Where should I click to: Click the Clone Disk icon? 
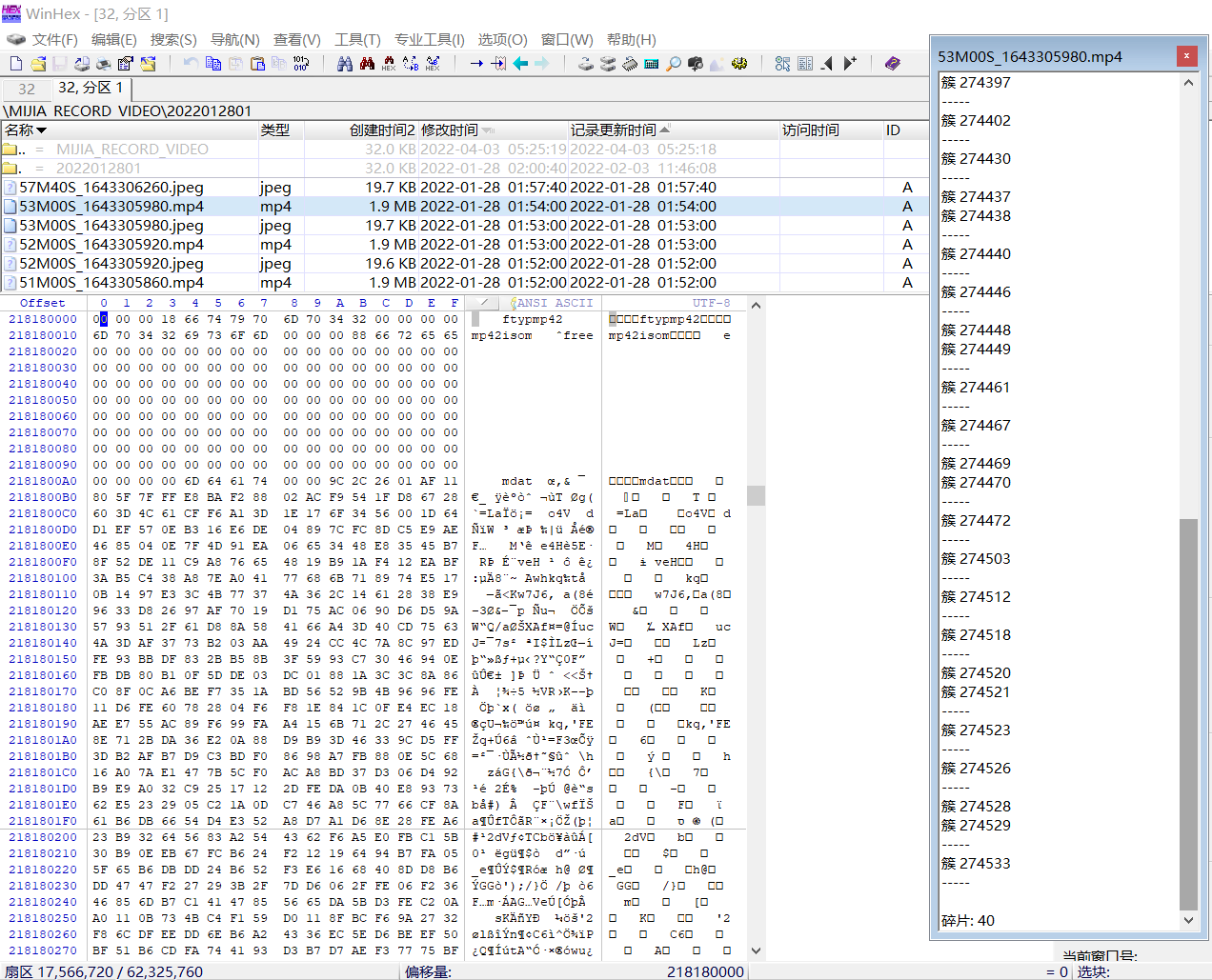coord(608,64)
